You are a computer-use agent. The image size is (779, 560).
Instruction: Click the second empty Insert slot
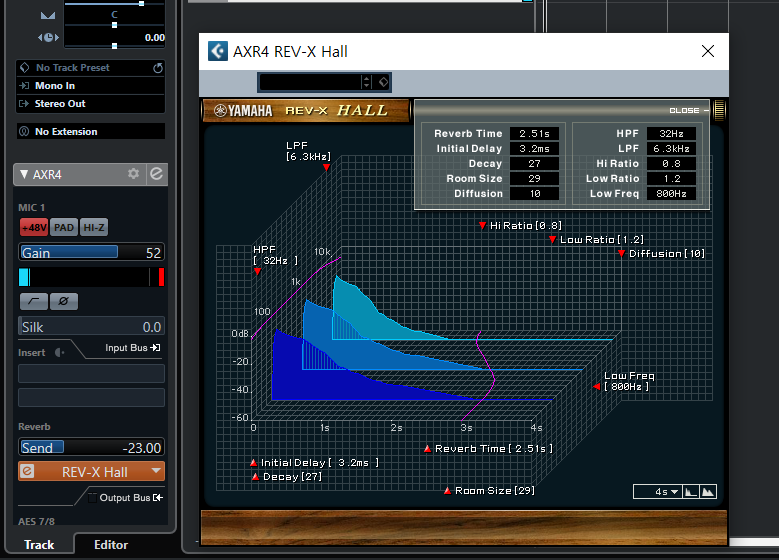point(91,397)
